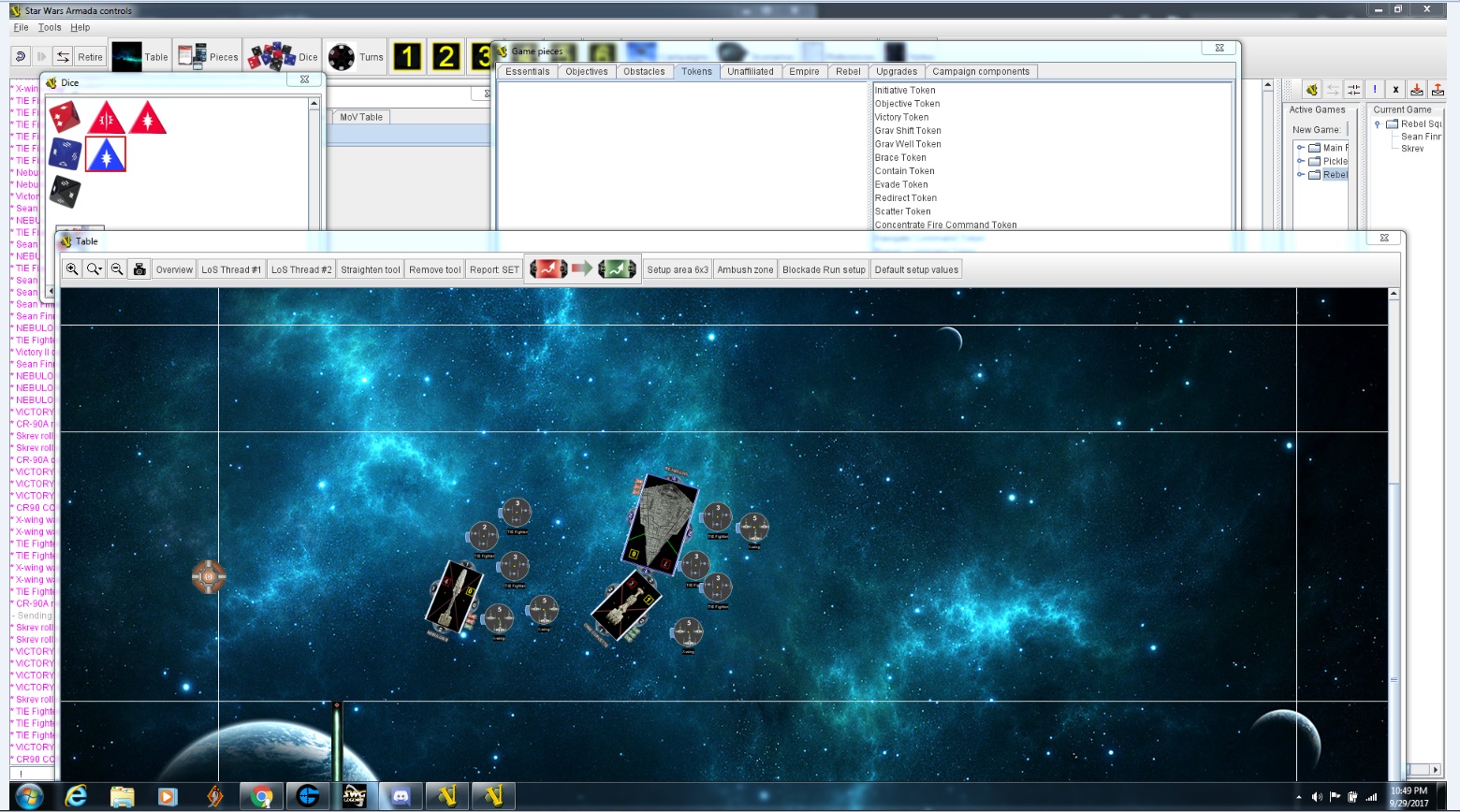Viewport: 1460px width, 812px height.
Task: Click the camera snapshot icon on Table toolbar
Action: (139, 269)
